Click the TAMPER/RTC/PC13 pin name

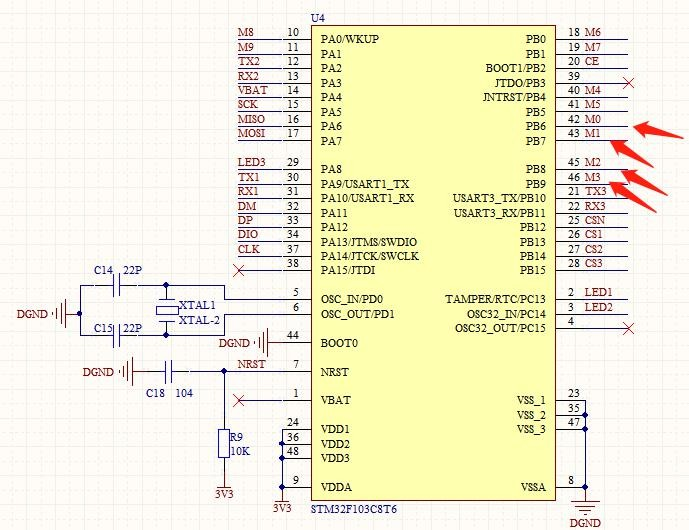click(x=495, y=299)
